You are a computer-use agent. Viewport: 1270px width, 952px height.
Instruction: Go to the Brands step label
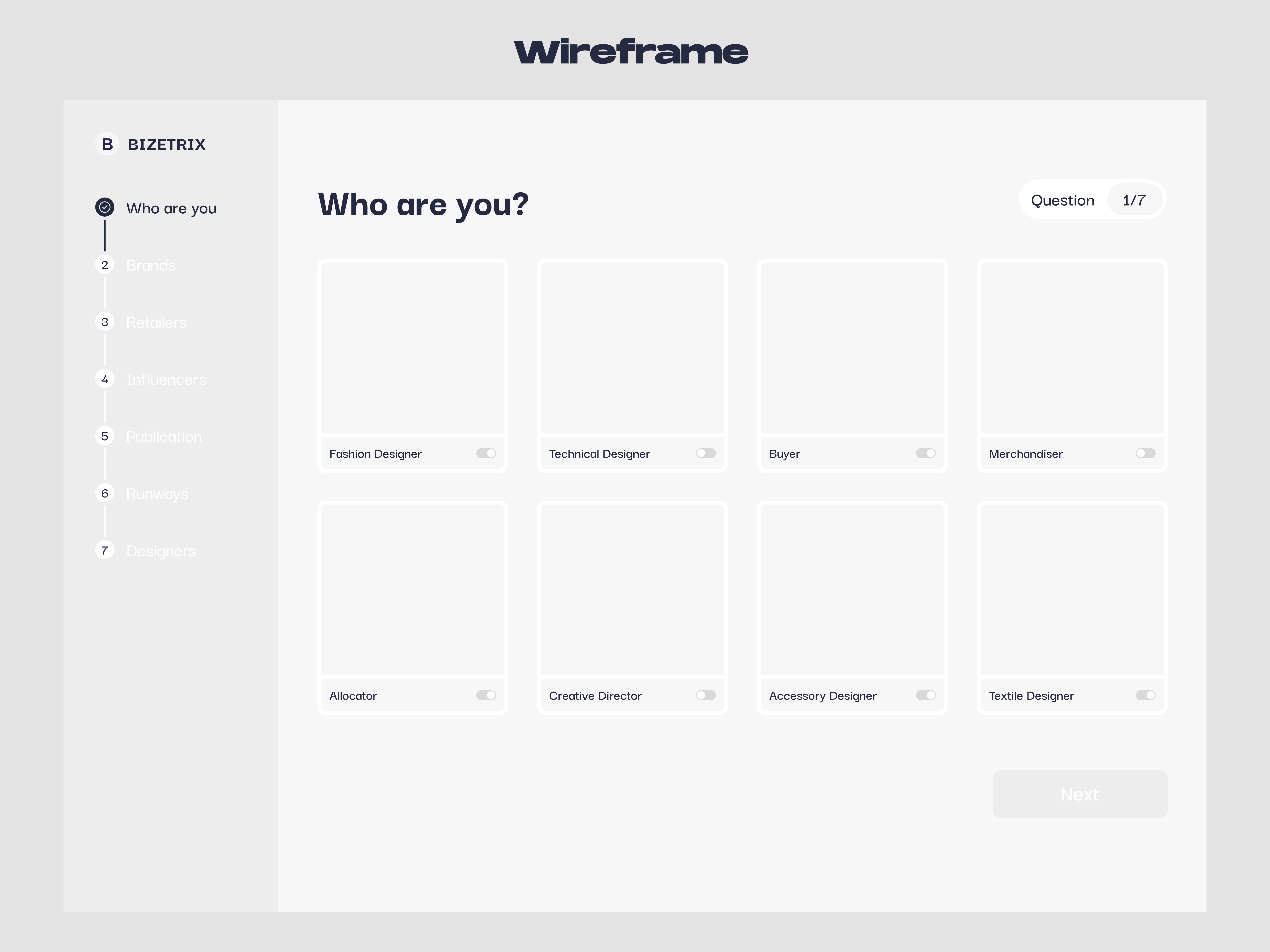(151, 265)
